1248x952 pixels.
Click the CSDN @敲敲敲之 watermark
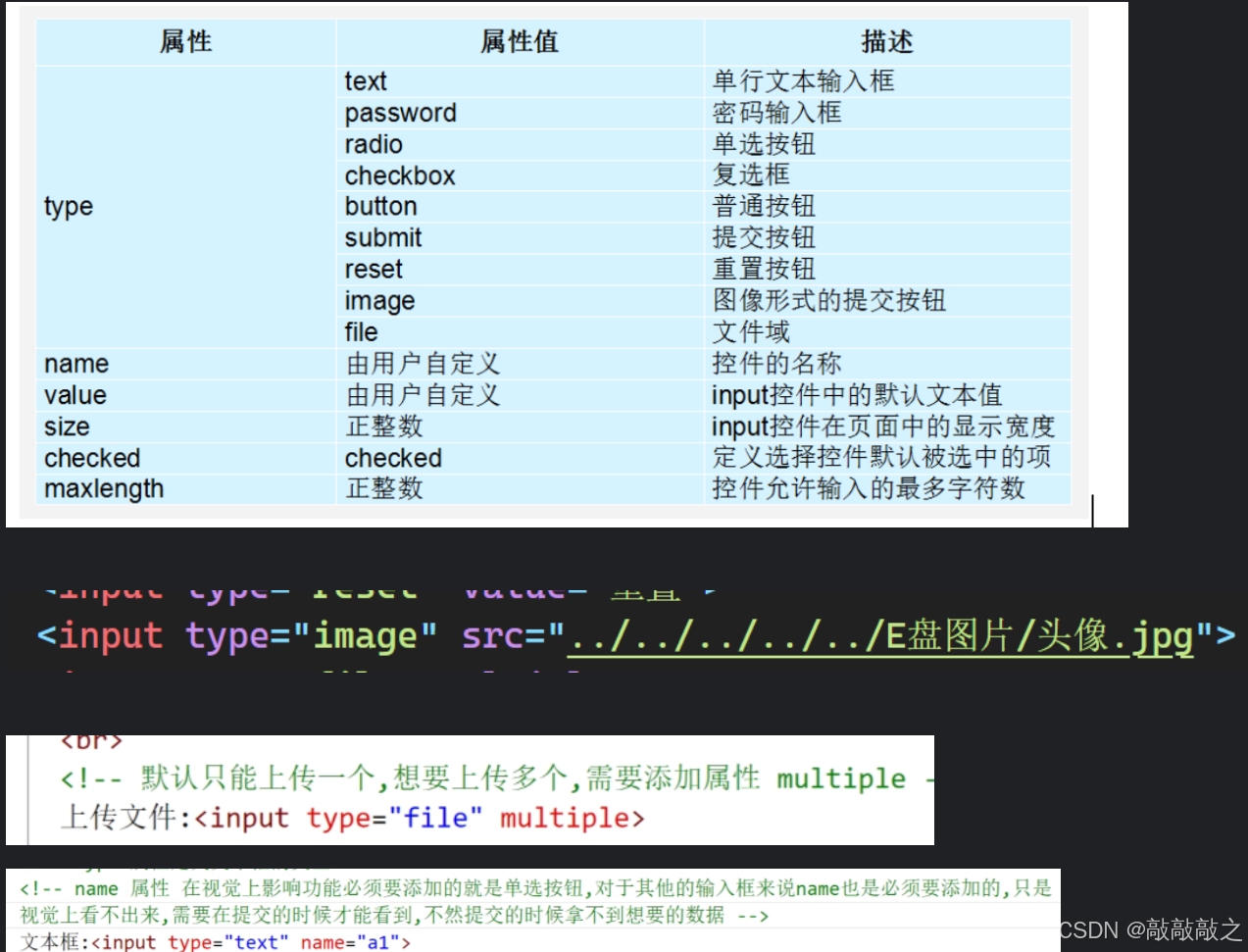(1151, 927)
